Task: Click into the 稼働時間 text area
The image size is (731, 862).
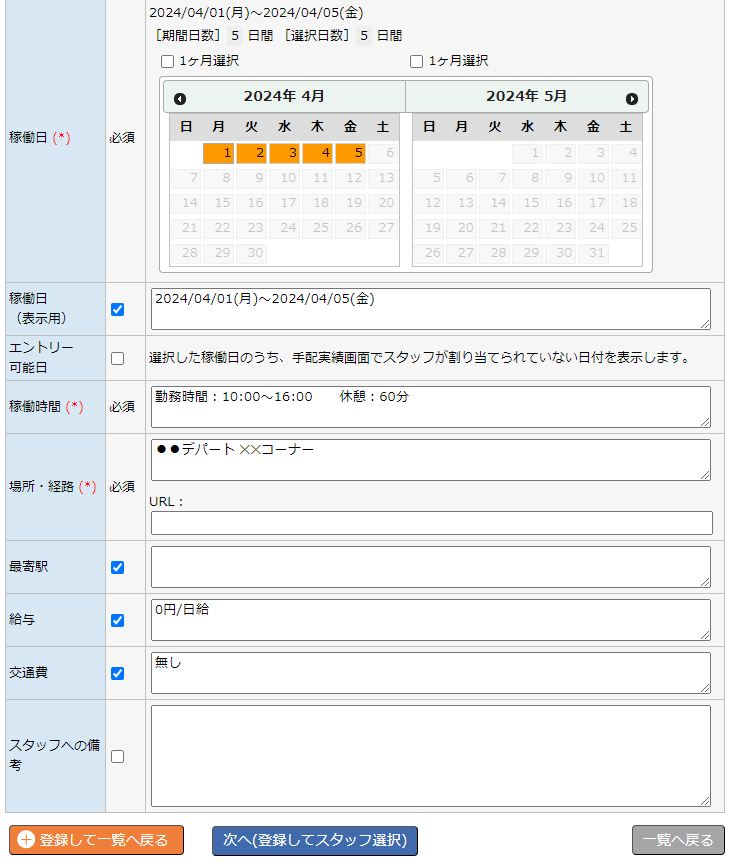Action: click(431, 407)
